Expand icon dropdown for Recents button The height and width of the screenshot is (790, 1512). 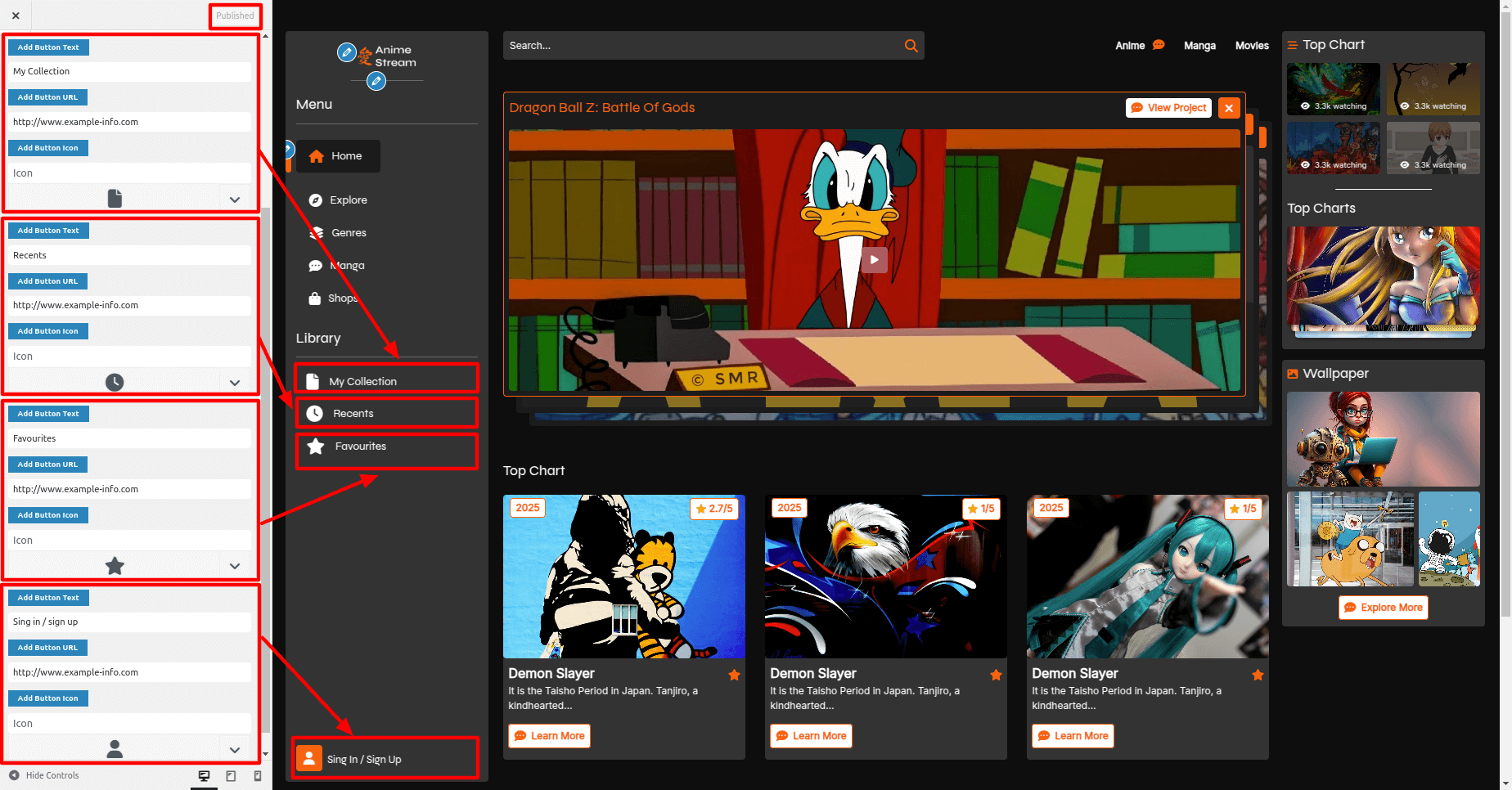[235, 382]
